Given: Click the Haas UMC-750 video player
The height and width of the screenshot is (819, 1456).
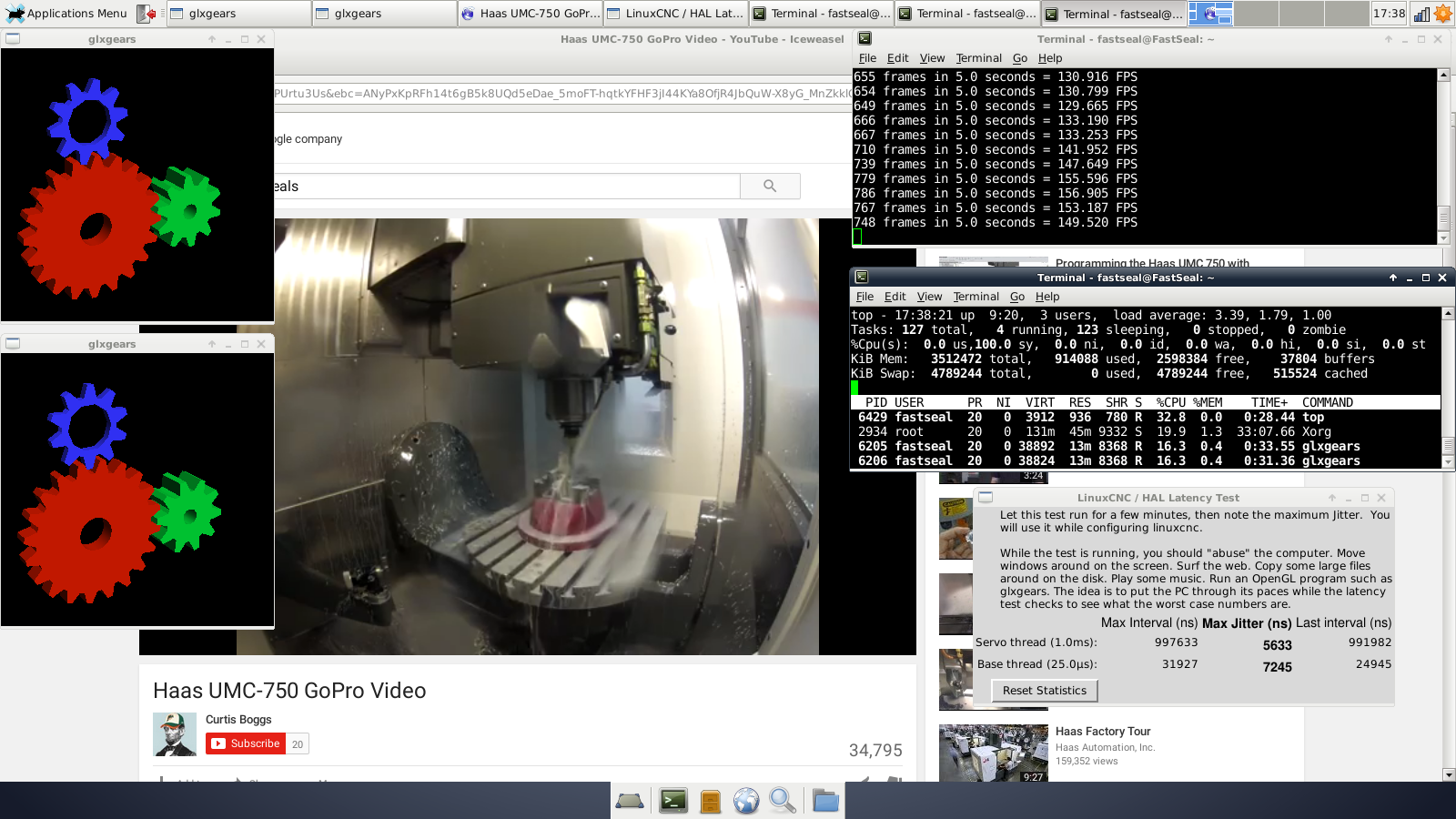Looking at the screenshot, I should [528, 437].
